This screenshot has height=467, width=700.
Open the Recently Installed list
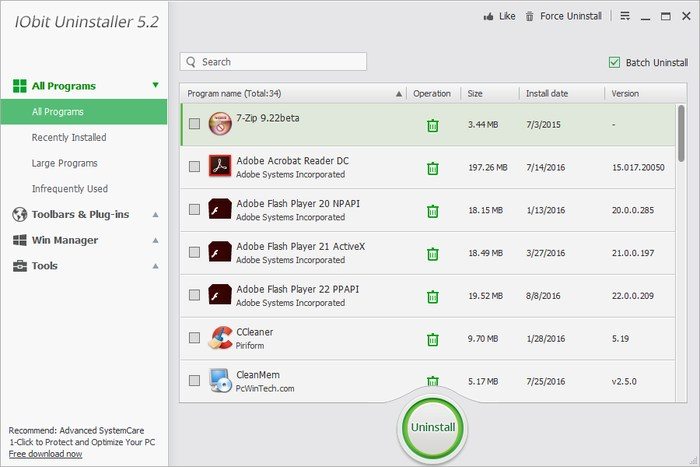click(x=69, y=137)
